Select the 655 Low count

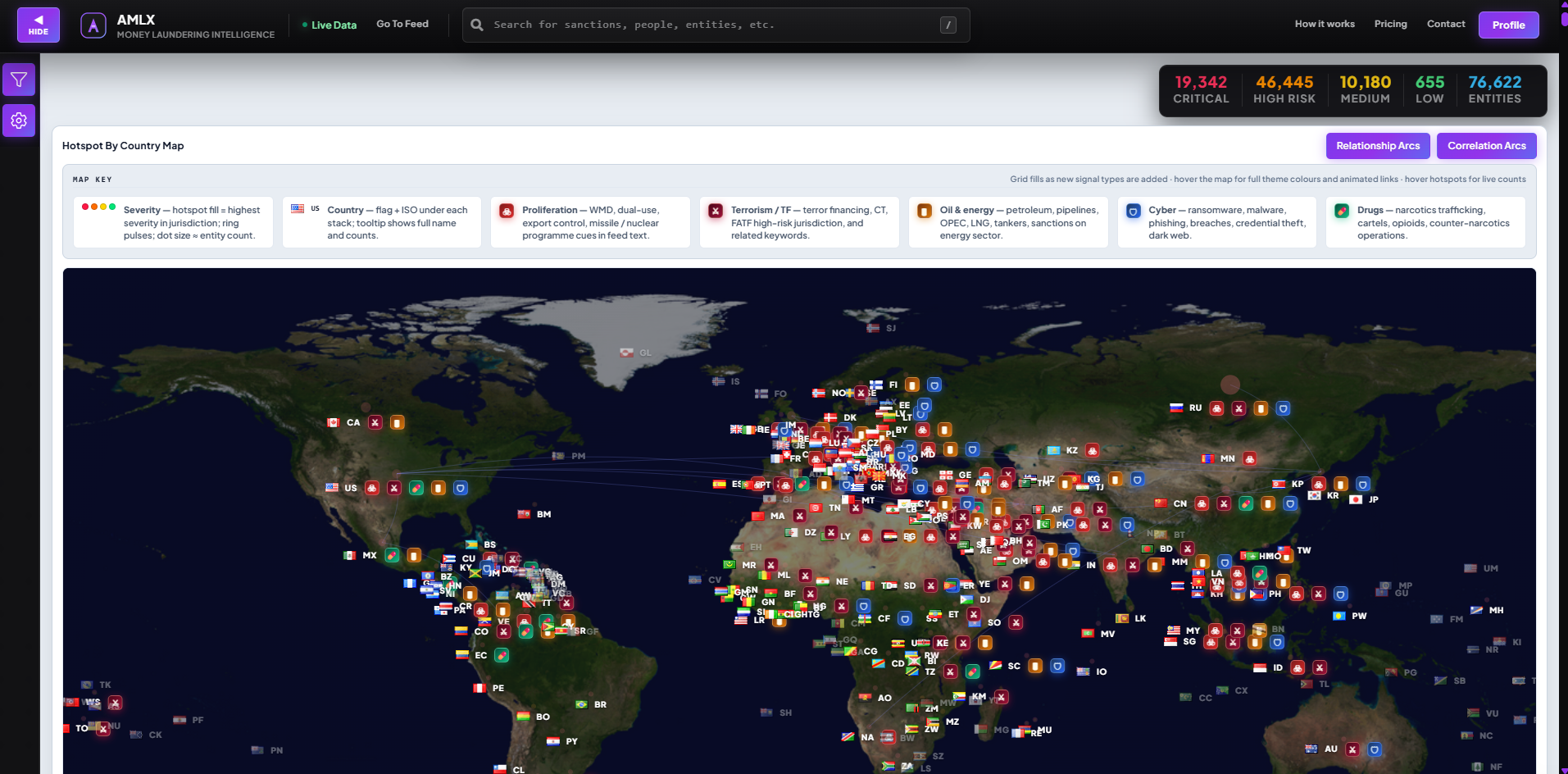tap(1429, 90)
